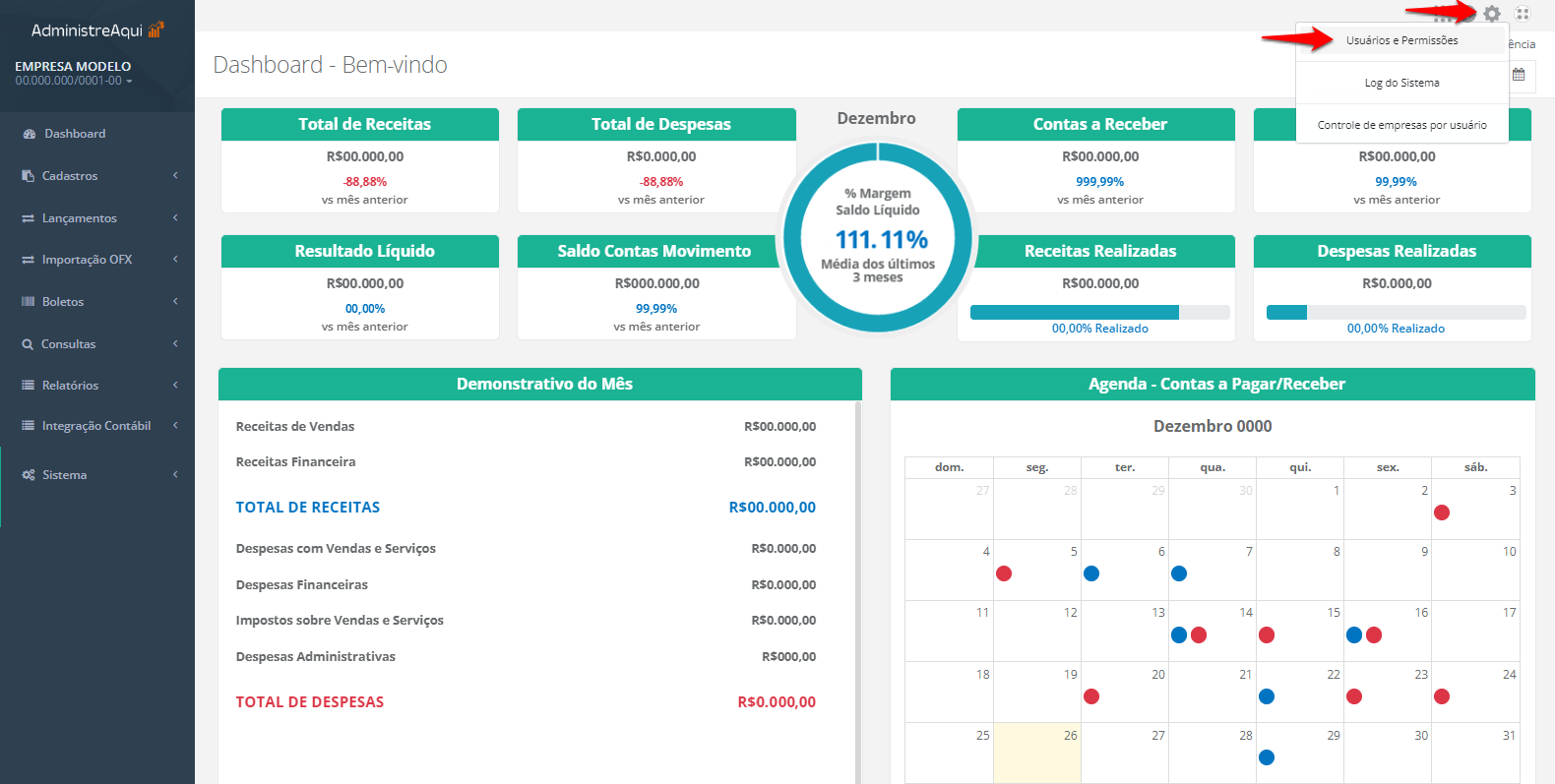Image resolution: width=1555 pixels, height=784 pixels.
Task: Open Controle de empresas por usuário
Action: (1401, 125)
